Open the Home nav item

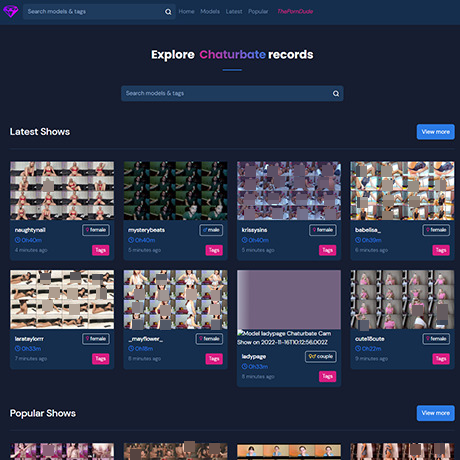[186, 12]
